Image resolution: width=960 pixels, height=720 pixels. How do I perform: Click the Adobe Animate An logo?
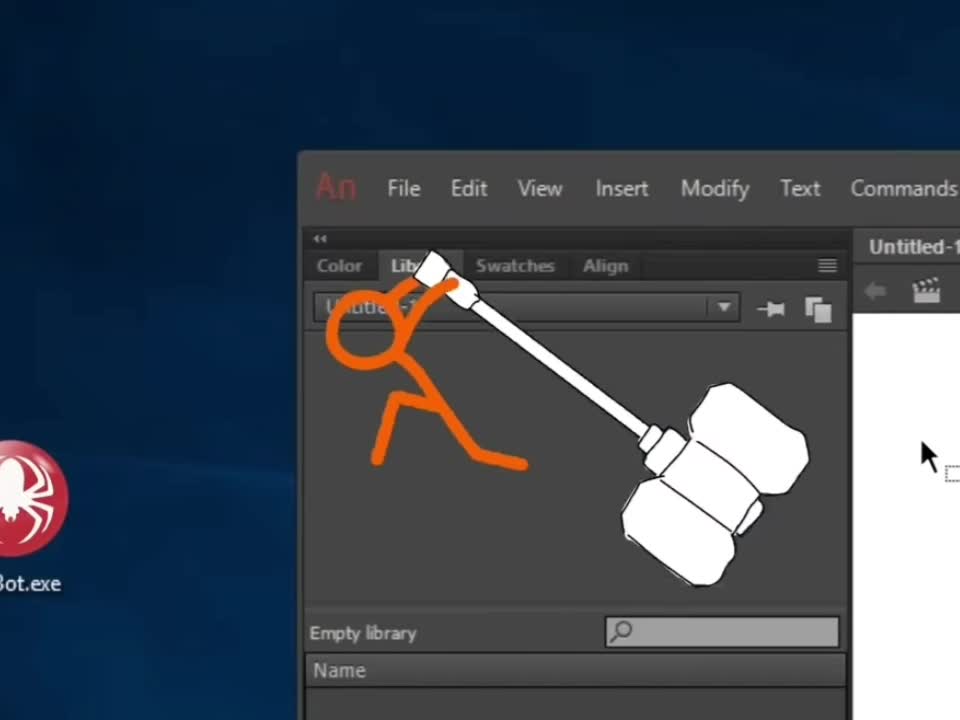pos(336,187)
